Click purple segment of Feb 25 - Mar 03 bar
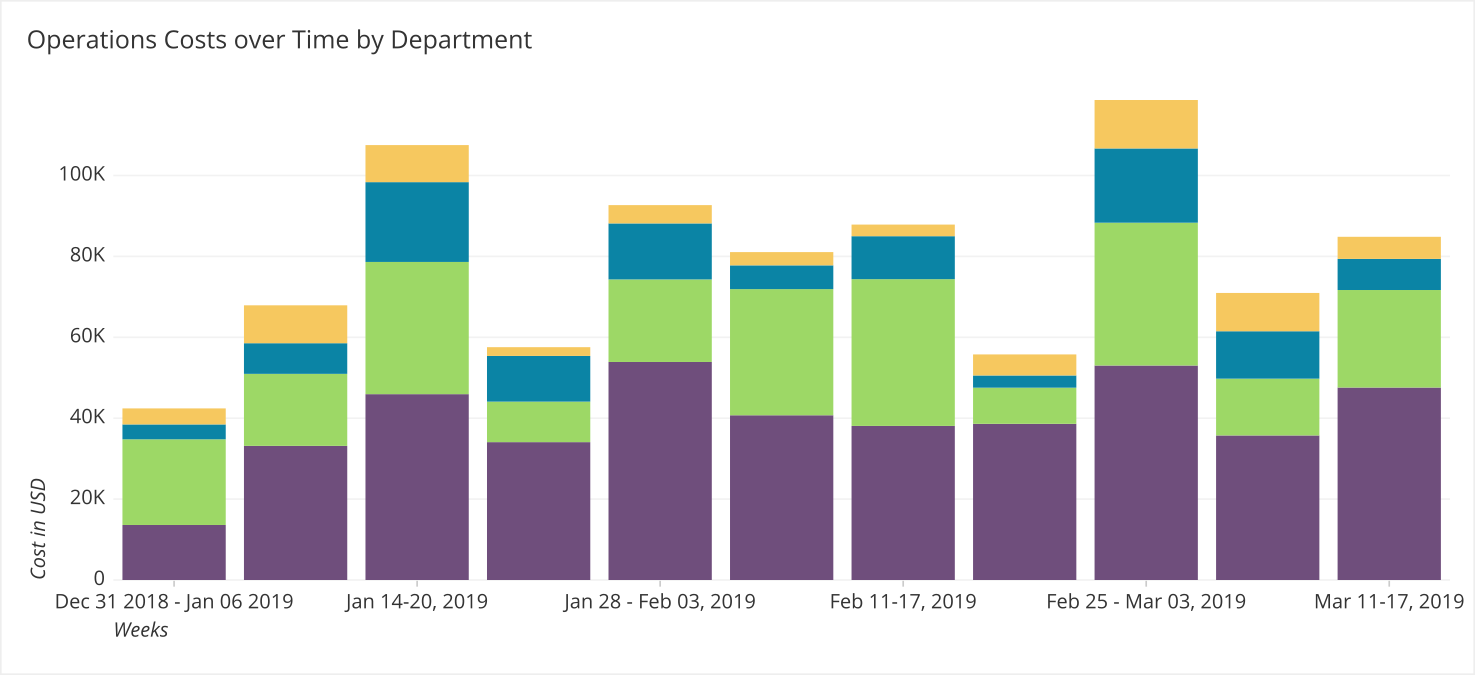Screen dimensions: 1475x675 (1146, 473)
